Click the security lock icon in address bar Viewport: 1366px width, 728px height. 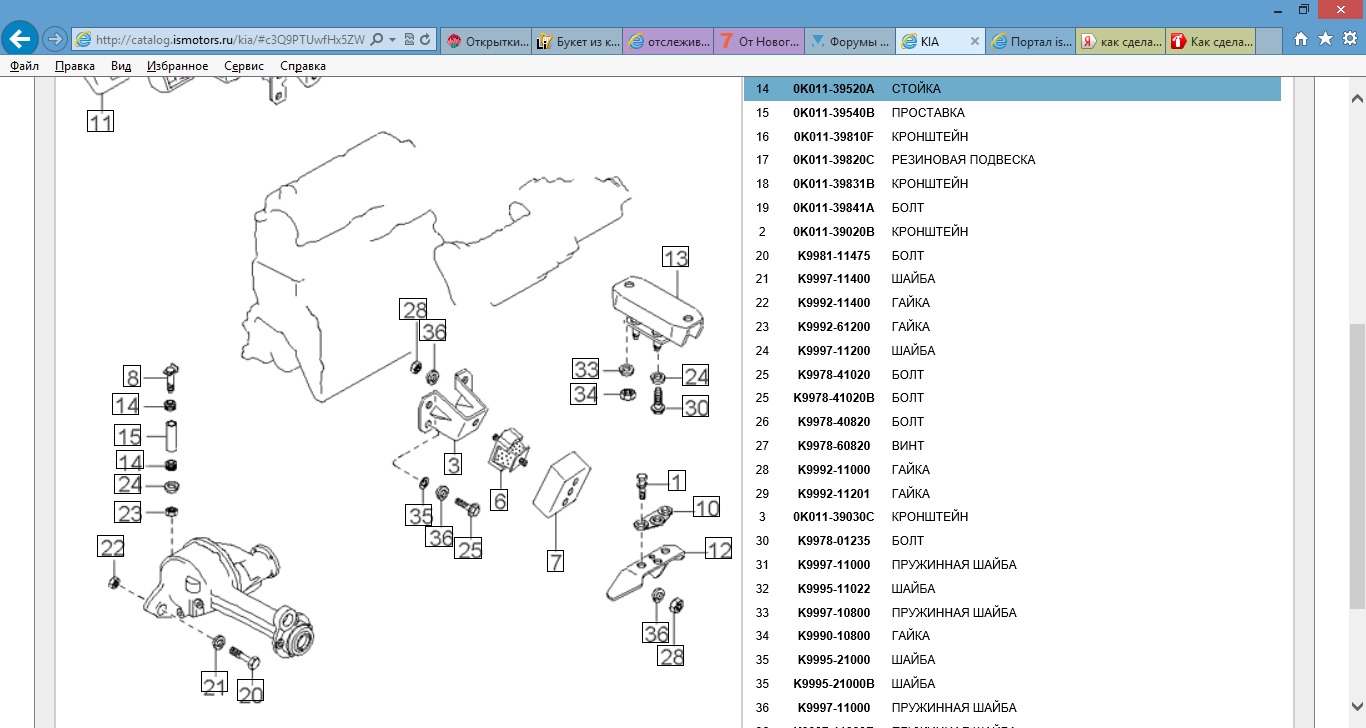(409, 40)
